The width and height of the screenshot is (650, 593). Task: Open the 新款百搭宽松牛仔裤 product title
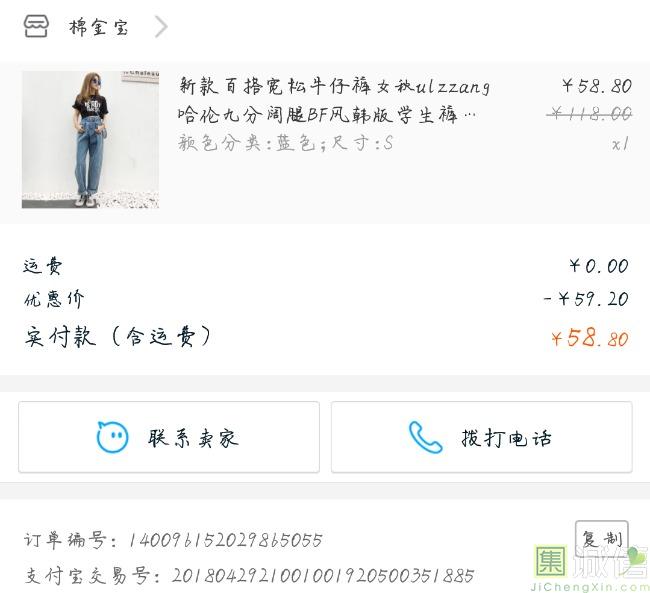(x=334, y=100)
